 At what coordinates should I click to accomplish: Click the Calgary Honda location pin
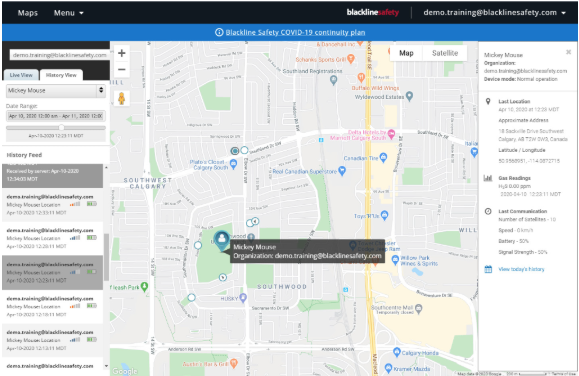click(x=397, y=352)
